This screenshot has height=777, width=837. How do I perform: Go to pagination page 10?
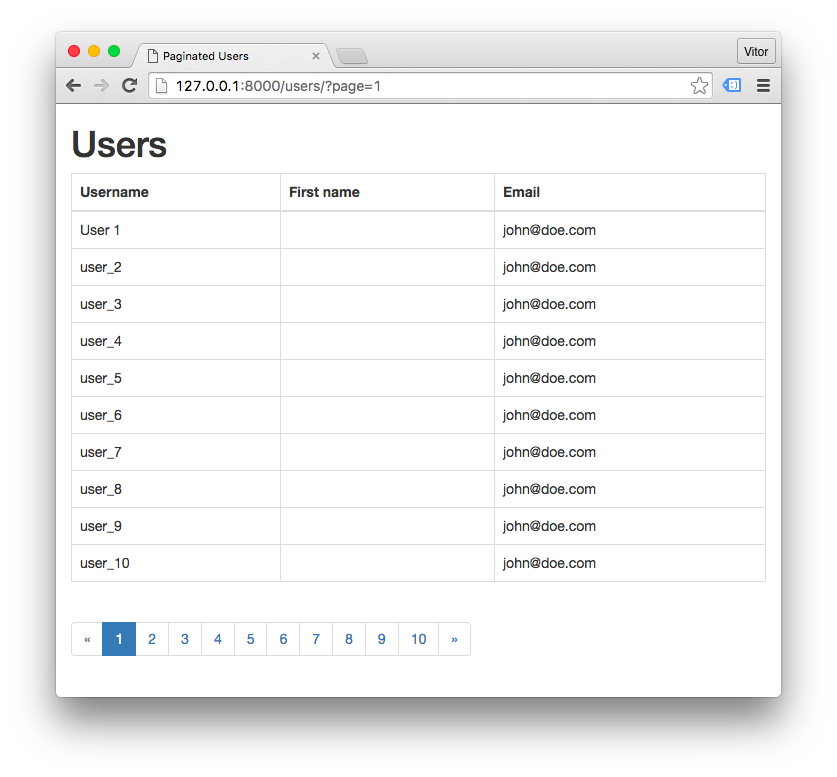(x=418, y=639)
